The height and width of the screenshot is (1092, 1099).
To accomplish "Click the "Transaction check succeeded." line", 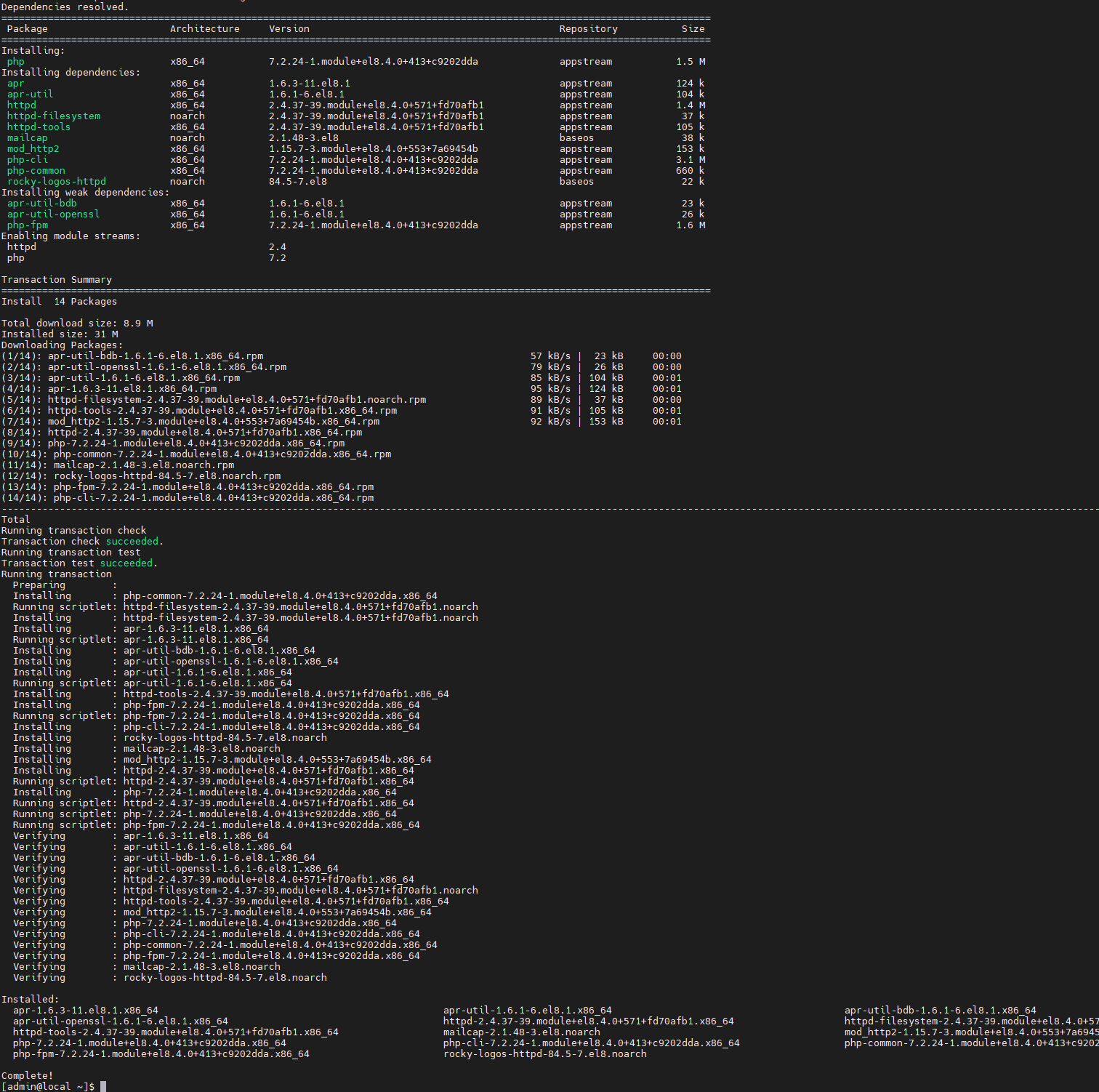I will [x=82, y=542].
